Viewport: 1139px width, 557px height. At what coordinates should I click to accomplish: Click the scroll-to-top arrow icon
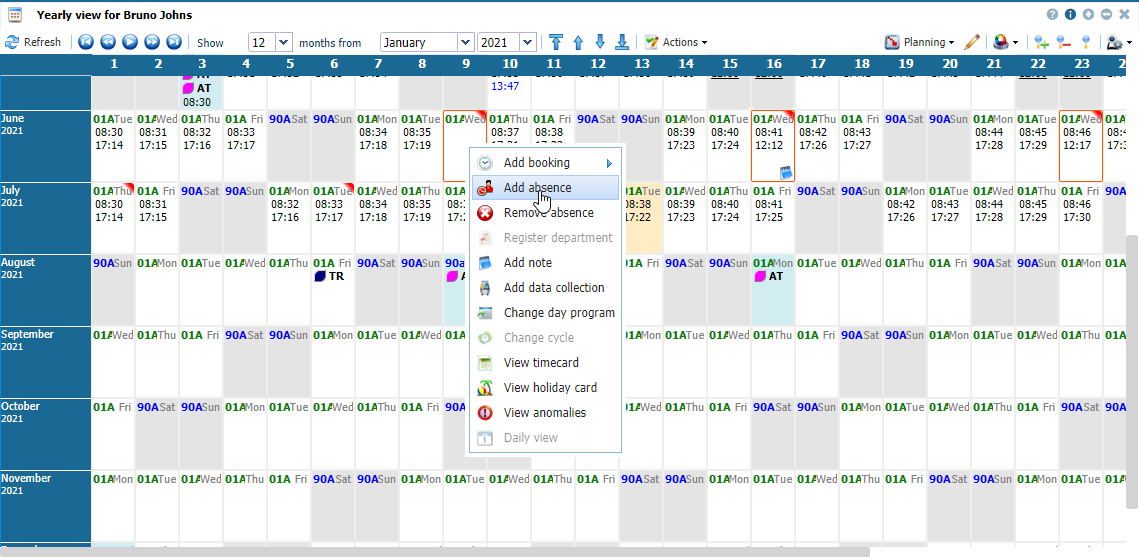[556, 42]
